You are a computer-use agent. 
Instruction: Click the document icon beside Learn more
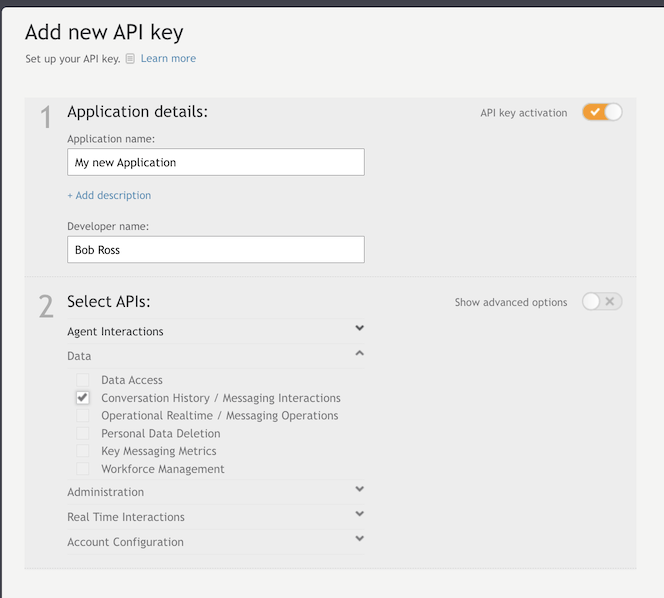click(130, 58)
